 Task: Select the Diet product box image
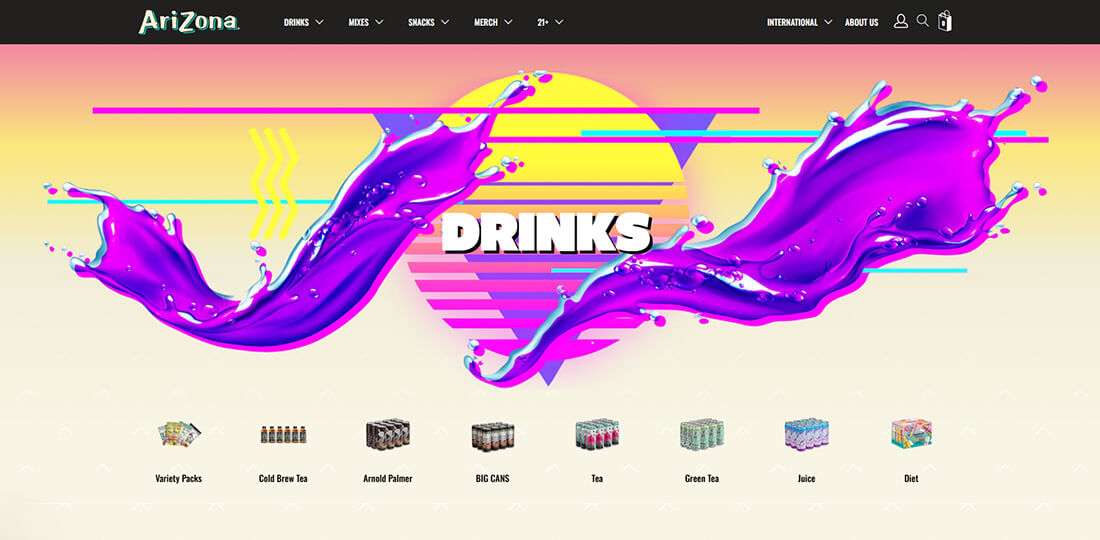[x=911, y=433]
